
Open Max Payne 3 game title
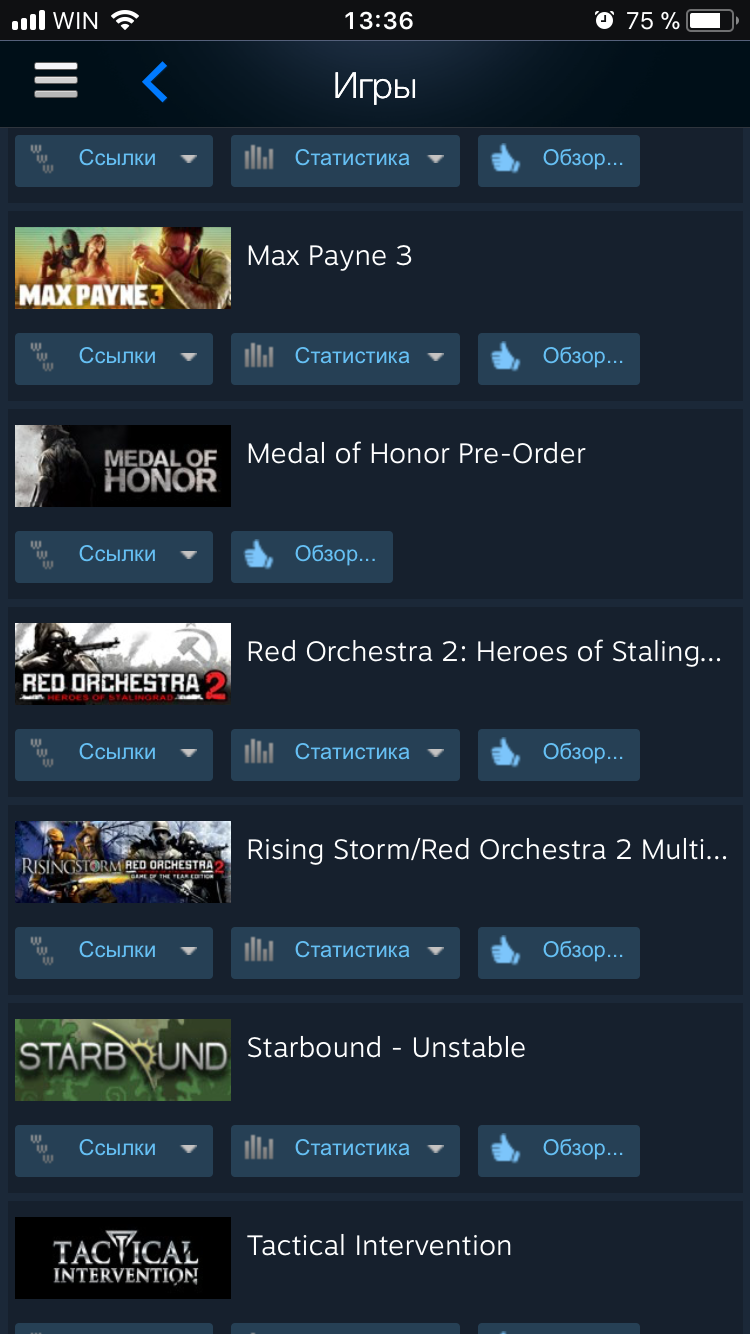(329, 256)
